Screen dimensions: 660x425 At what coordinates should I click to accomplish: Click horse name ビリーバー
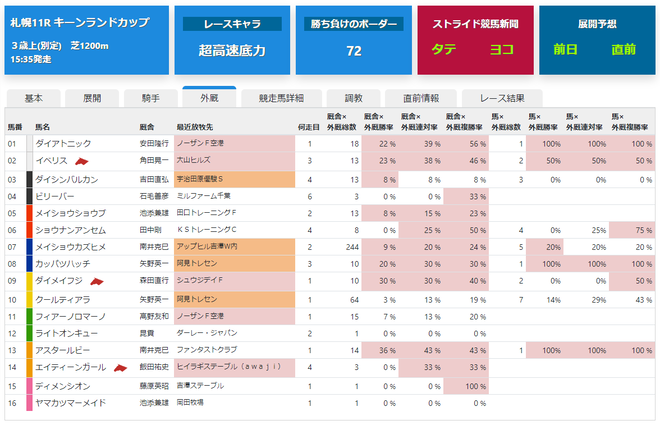coord(55,197)
